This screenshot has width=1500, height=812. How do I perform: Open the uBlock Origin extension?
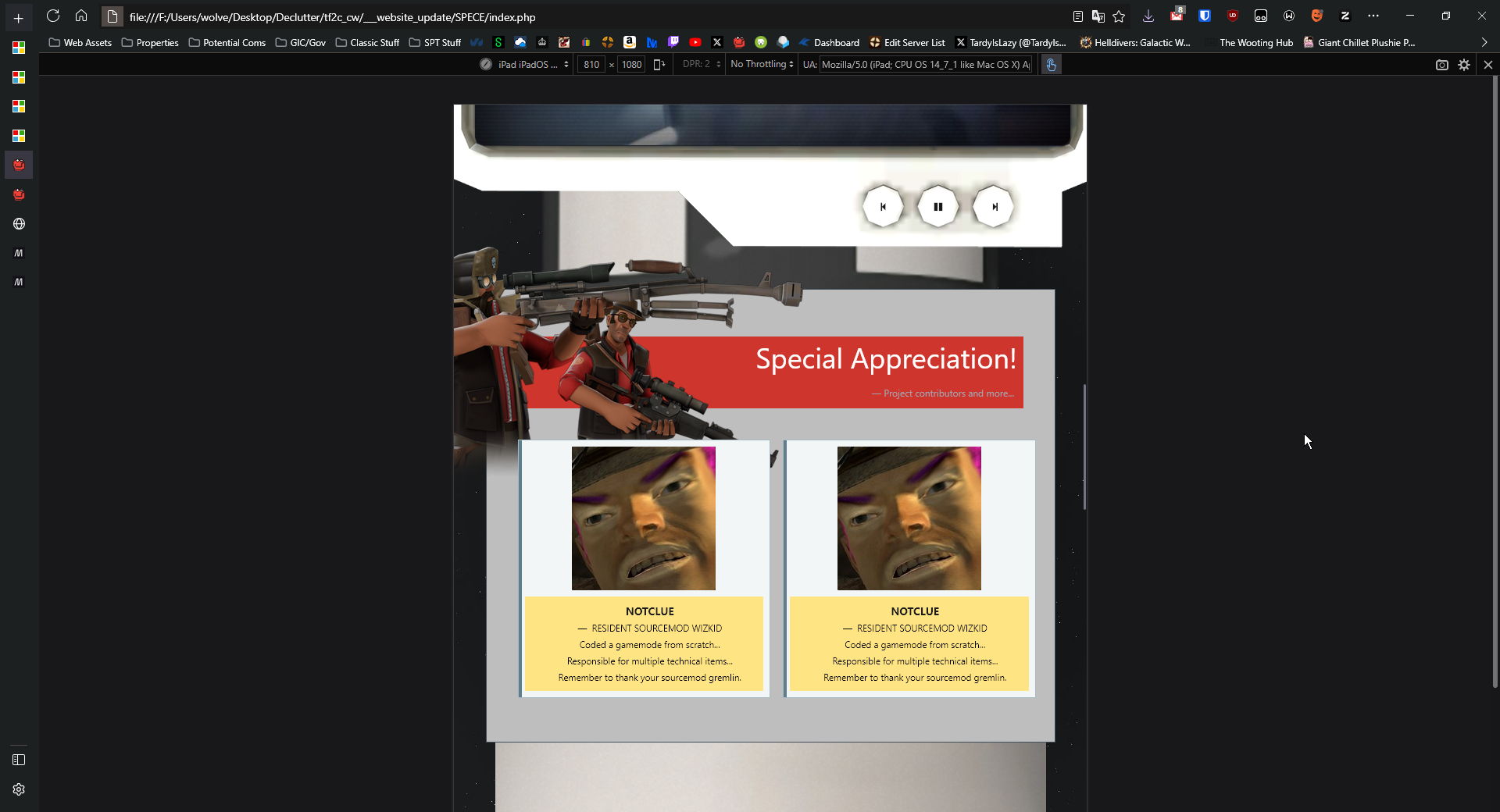(1233, 16)
